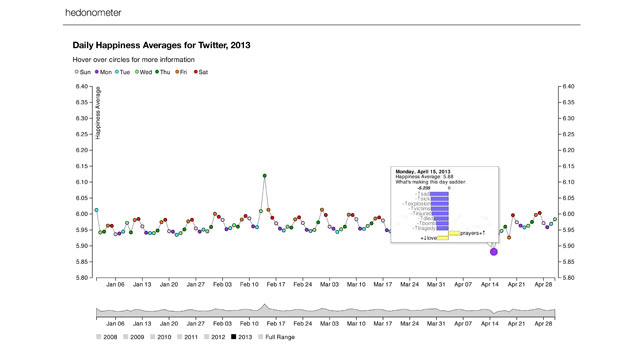Click the green peak data point near 6.10
This screenshot has height=360, width=640.
pos(265,176)
